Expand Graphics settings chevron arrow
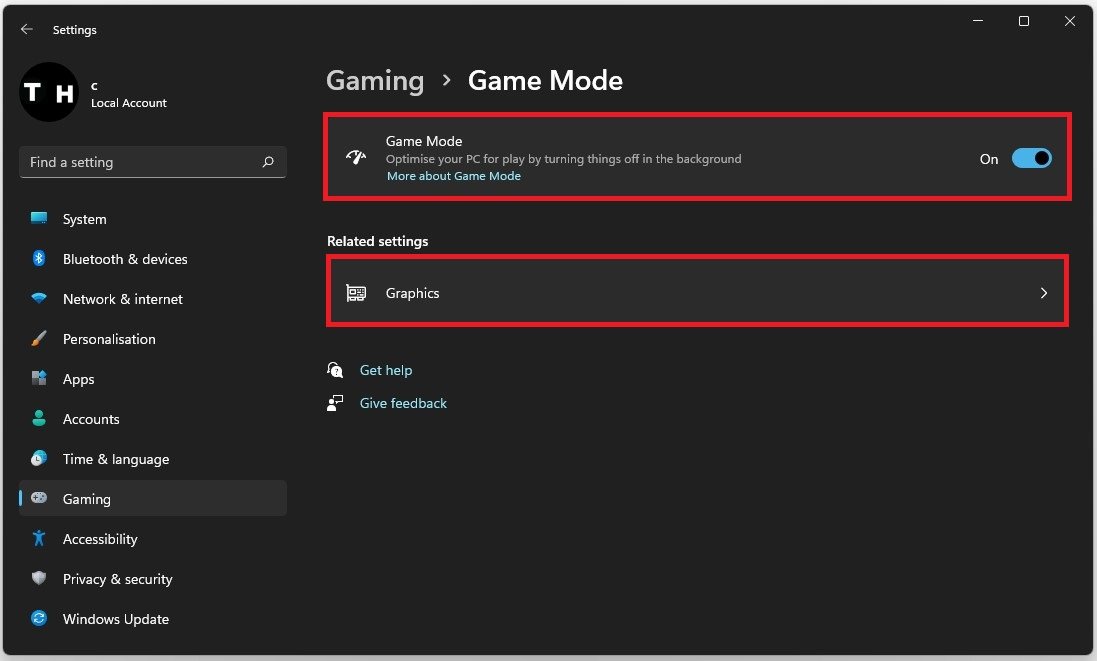1097x661 pixels. coord(1043,293)
